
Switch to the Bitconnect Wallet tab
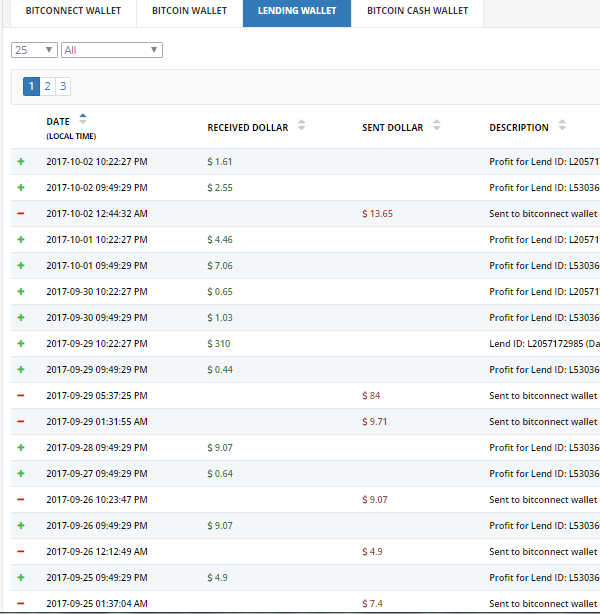73,11
